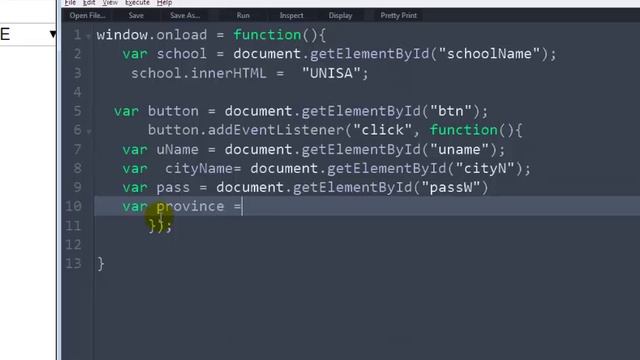Select line number 2 in the gutter
640x360 pixels.
pos(77,54)
